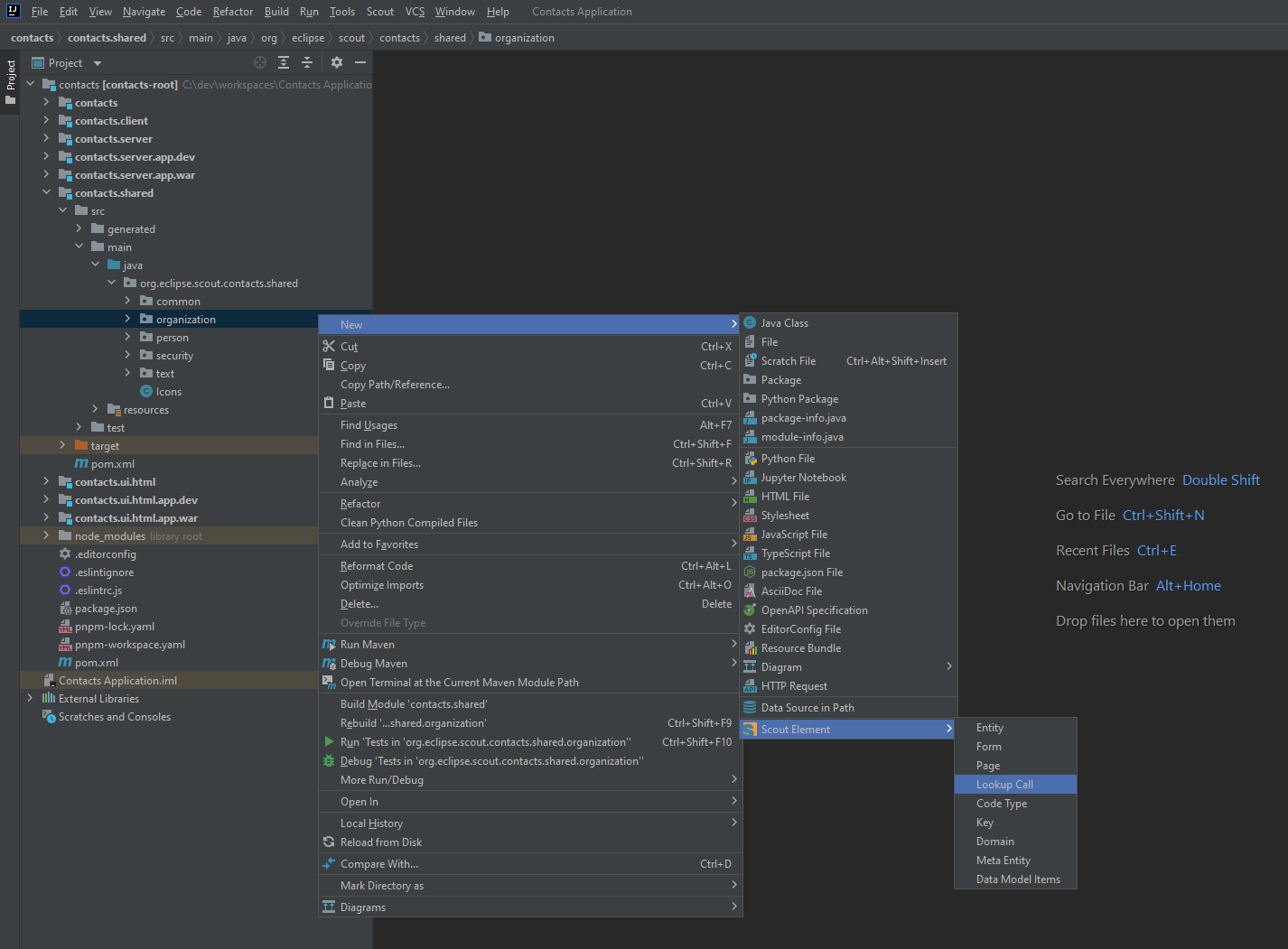Click Expand All in the Project toolbar

(x=283, y=62)
